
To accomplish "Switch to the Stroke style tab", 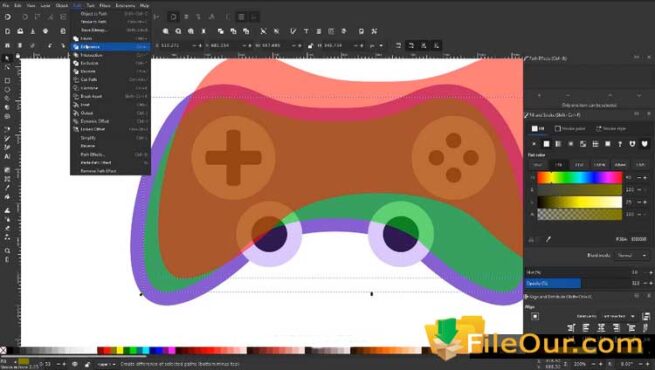I will pyautogui.click(x=611, y=129).
